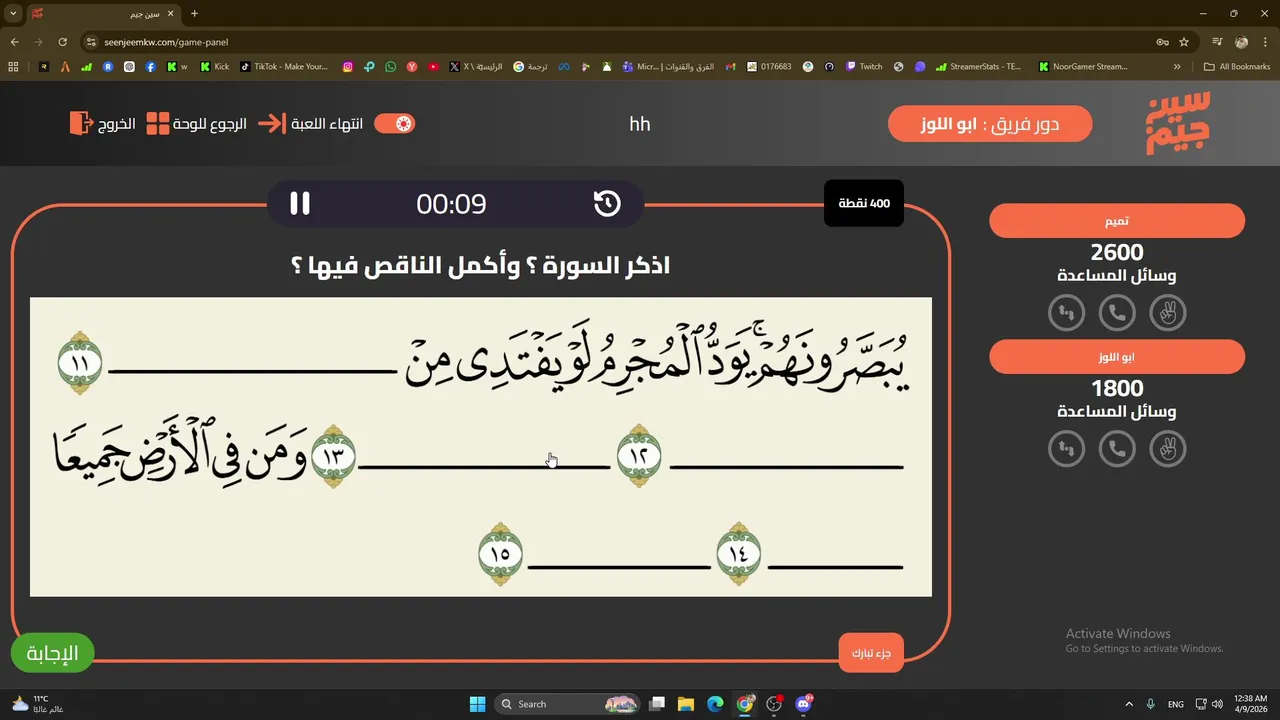Open the Windows Start menu
1280x720 pixels.
(x=477, y=704)
